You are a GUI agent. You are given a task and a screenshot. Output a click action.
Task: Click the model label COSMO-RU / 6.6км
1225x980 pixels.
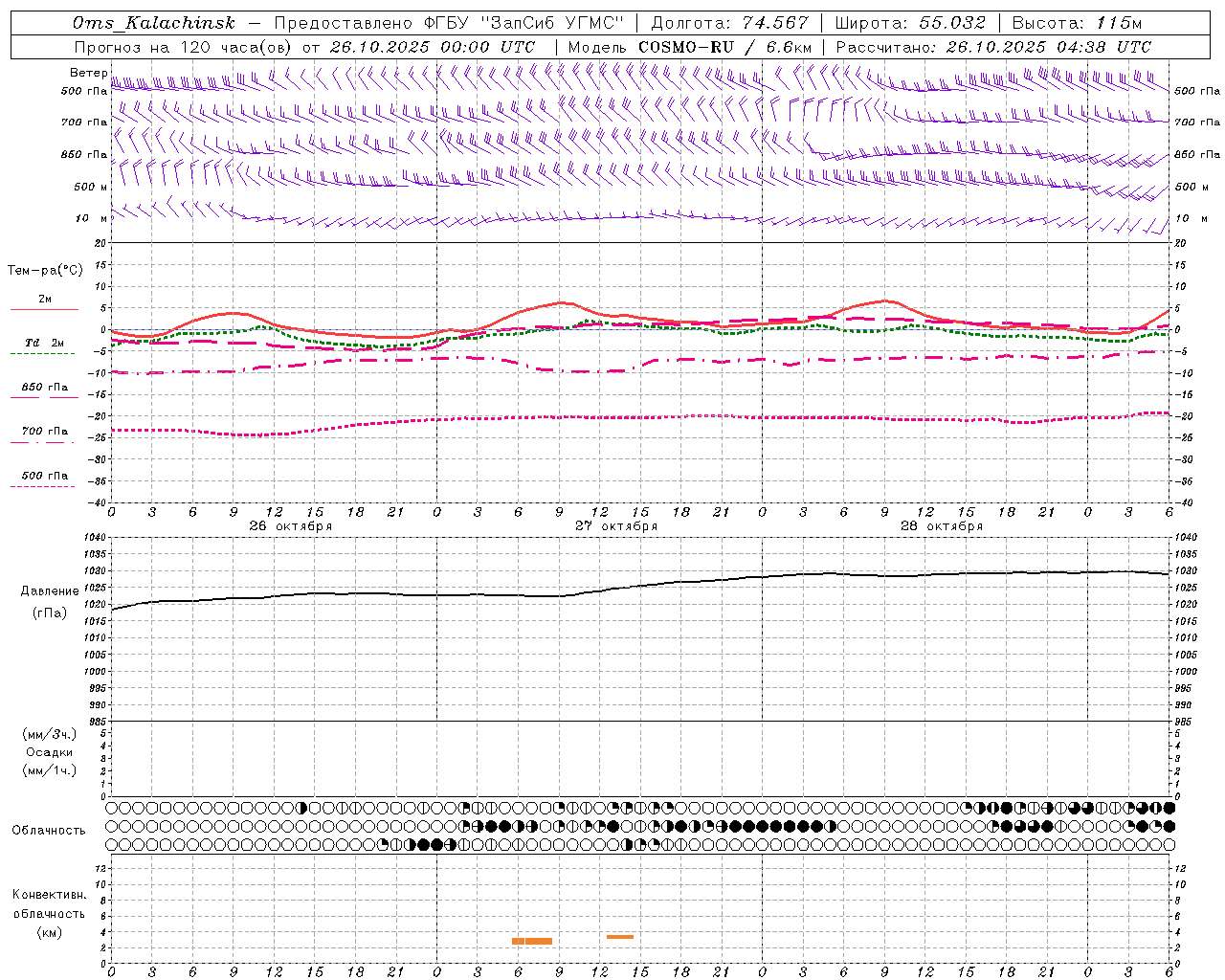[724, 47]
